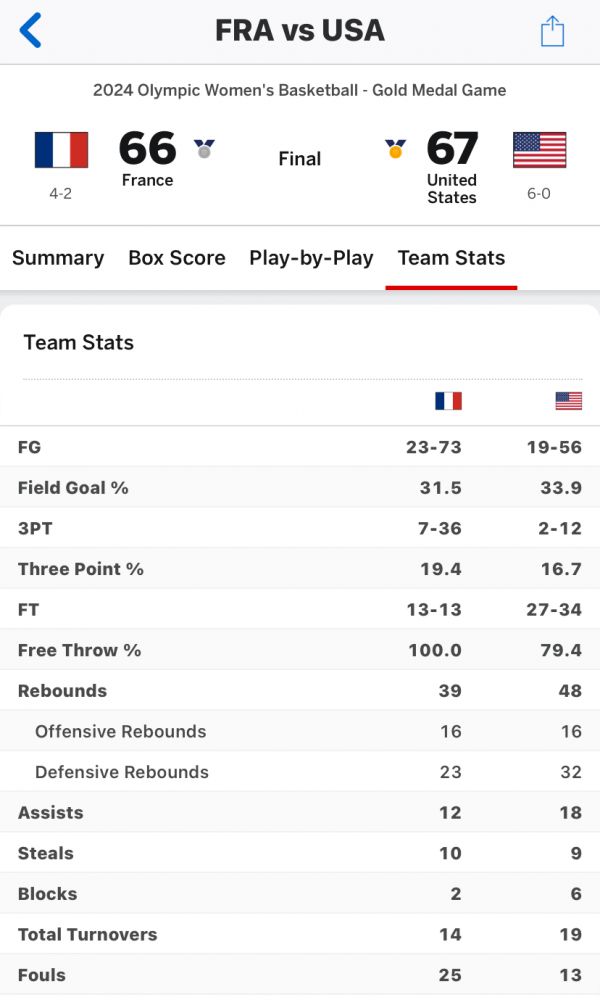Tap the large United States flag icon

tap(539, 150)
